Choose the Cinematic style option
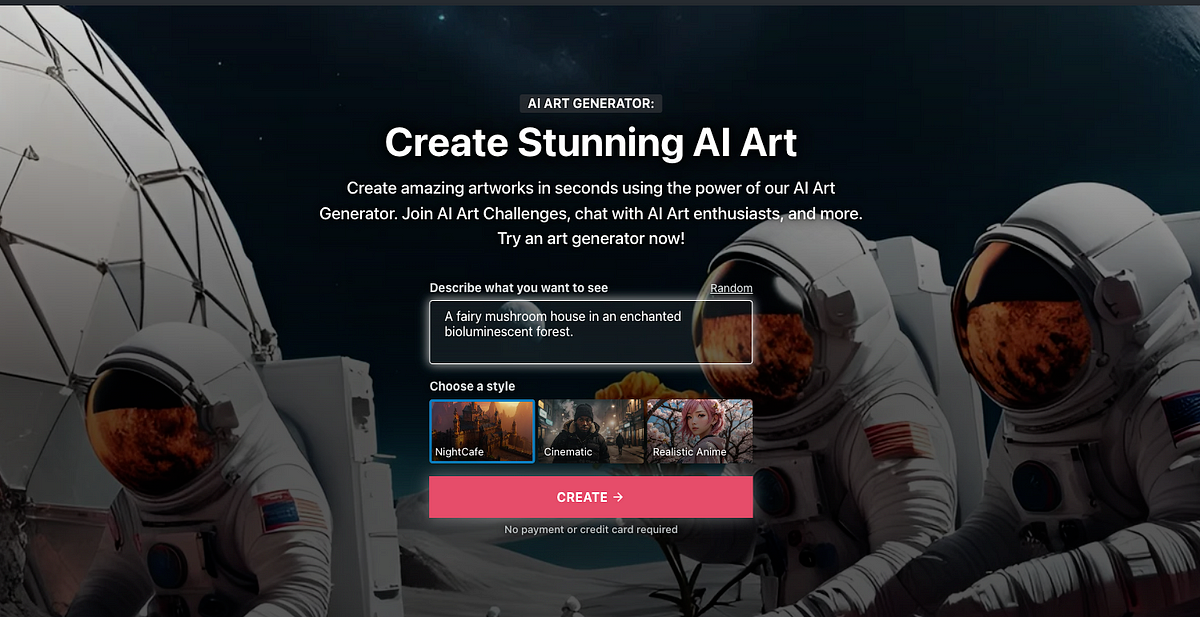The image size is (1200, 617). tap(591, 431)
